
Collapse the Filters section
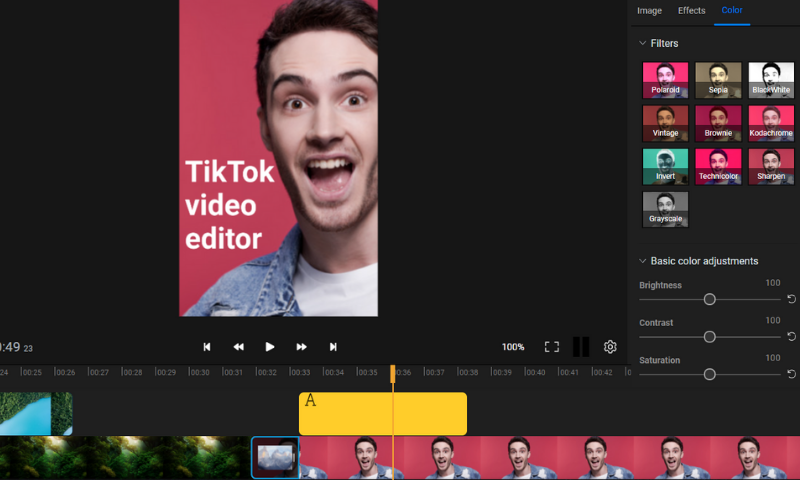[643, 43]
